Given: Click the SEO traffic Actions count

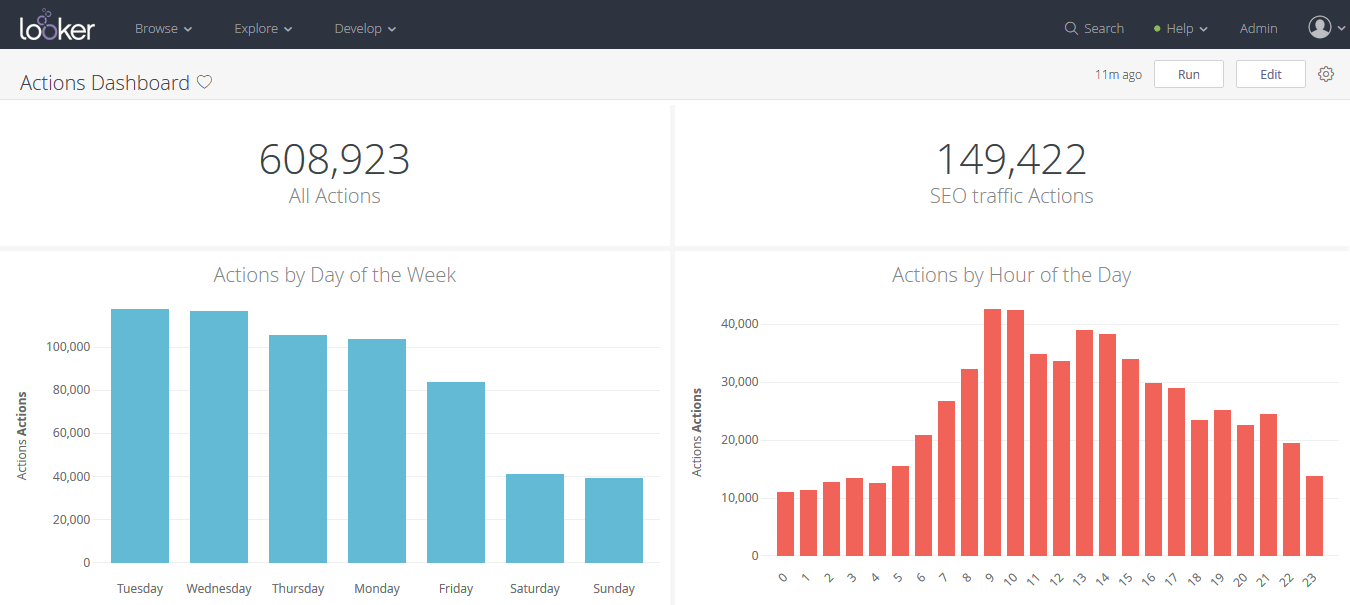Looking at the screenshot, I should tap(1011, 160).
